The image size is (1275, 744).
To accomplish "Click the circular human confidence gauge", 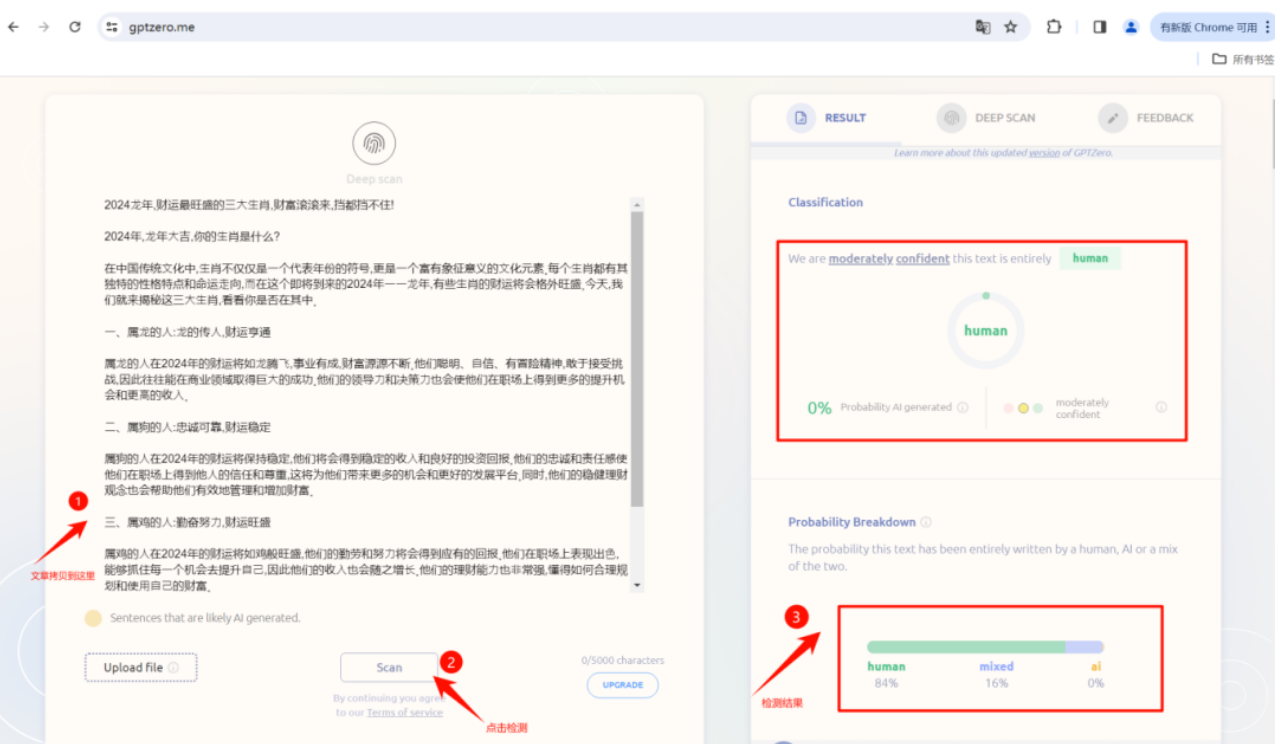I will (x=986, y=330).
